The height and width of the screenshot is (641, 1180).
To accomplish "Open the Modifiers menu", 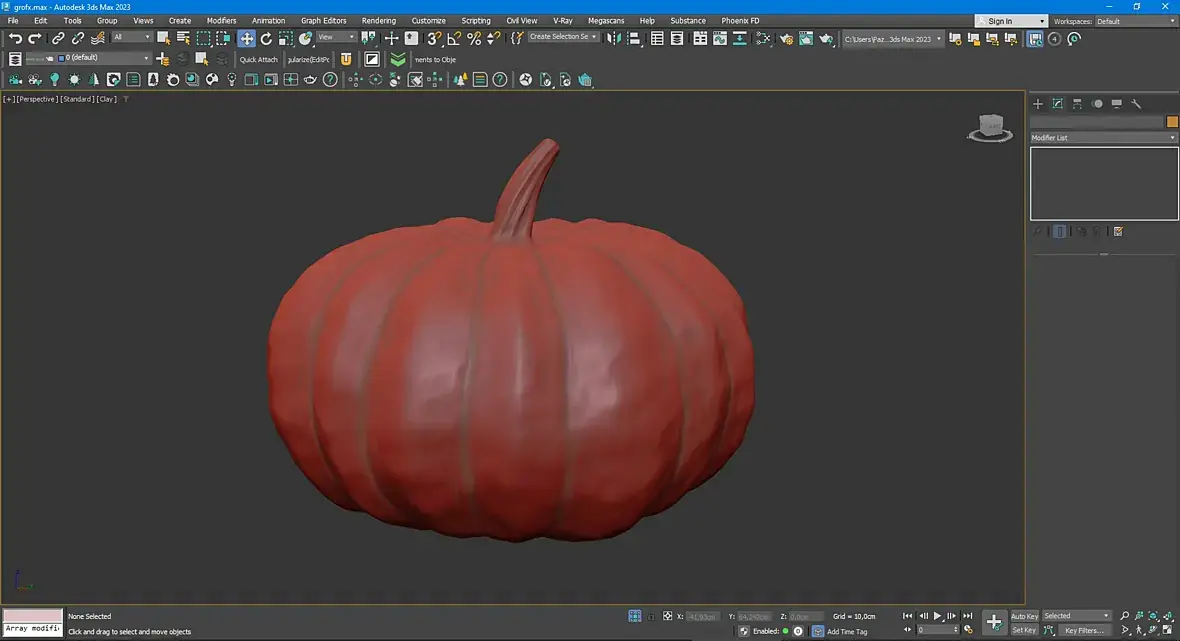I will pyautogui.click(x=221, y=20).
